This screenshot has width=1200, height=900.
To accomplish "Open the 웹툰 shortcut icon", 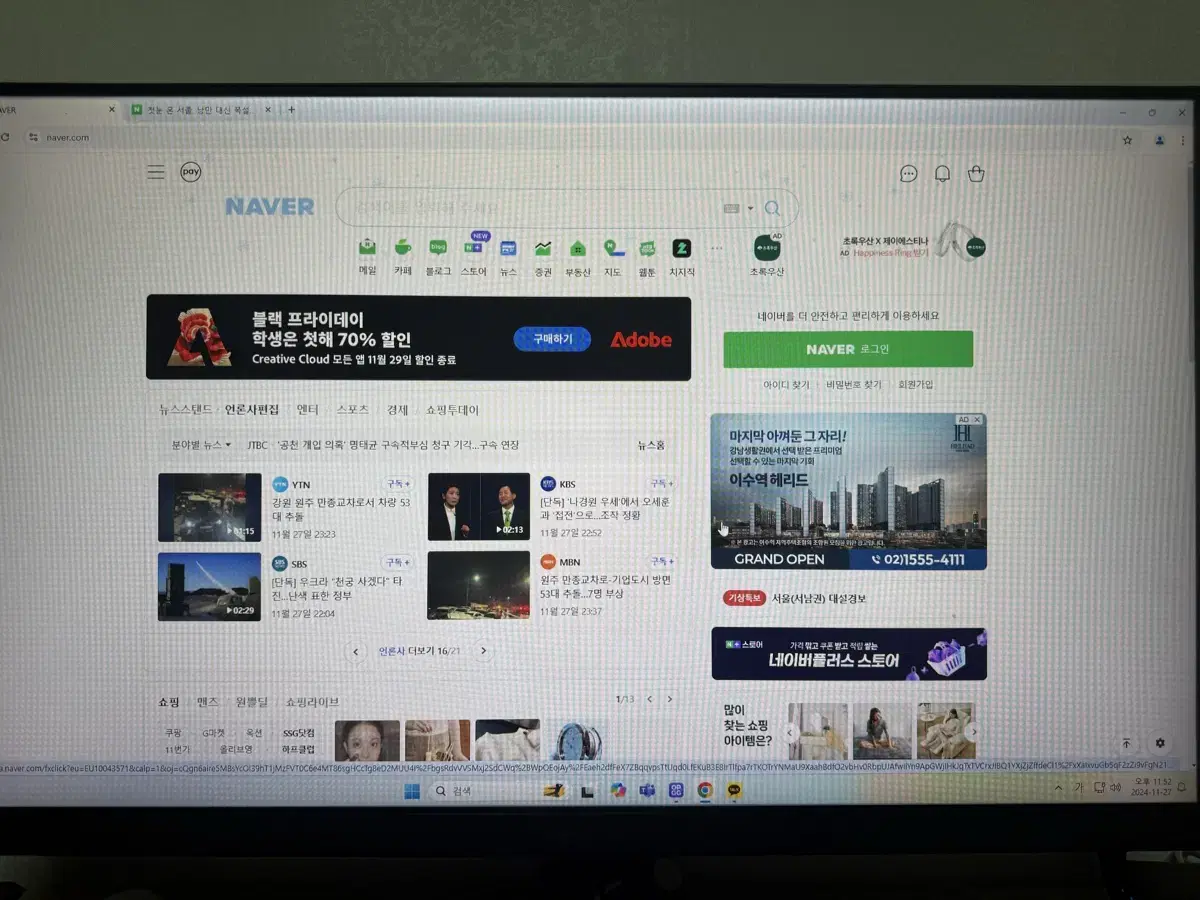I will pos(647,248).
